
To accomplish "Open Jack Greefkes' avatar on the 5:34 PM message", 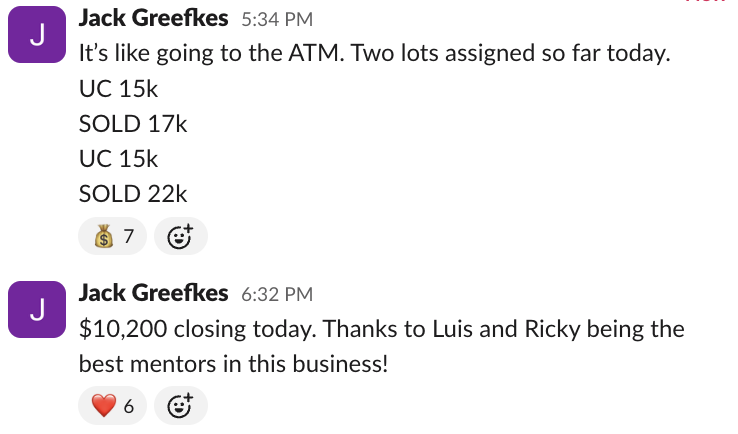I will pos(38,35).
